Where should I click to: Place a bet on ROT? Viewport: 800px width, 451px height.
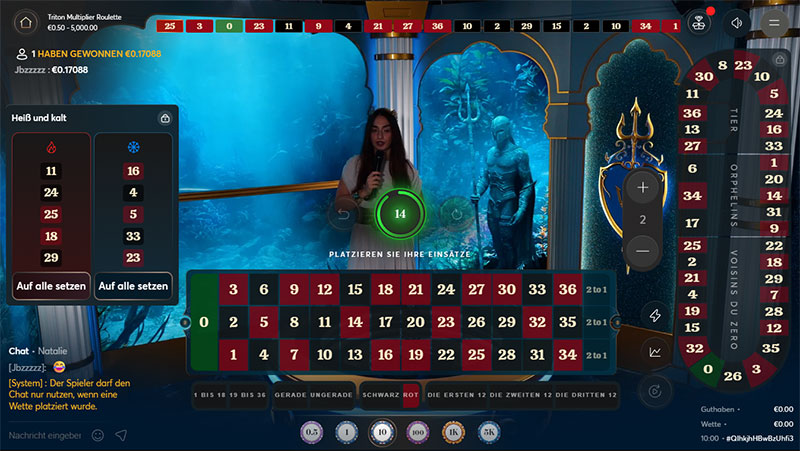(411, 394)
